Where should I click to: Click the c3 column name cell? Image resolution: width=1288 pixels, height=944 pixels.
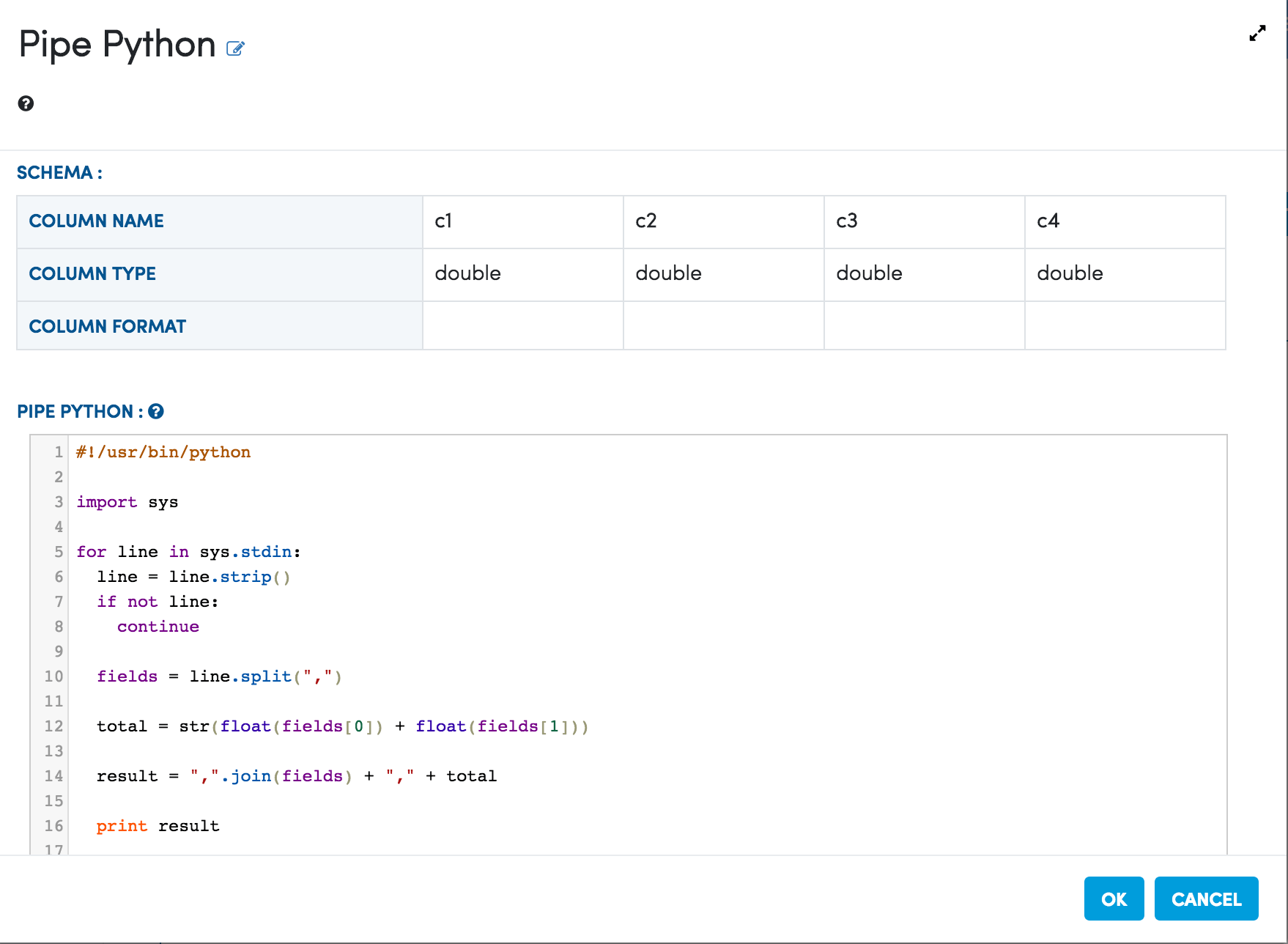[x=924, y=221]
